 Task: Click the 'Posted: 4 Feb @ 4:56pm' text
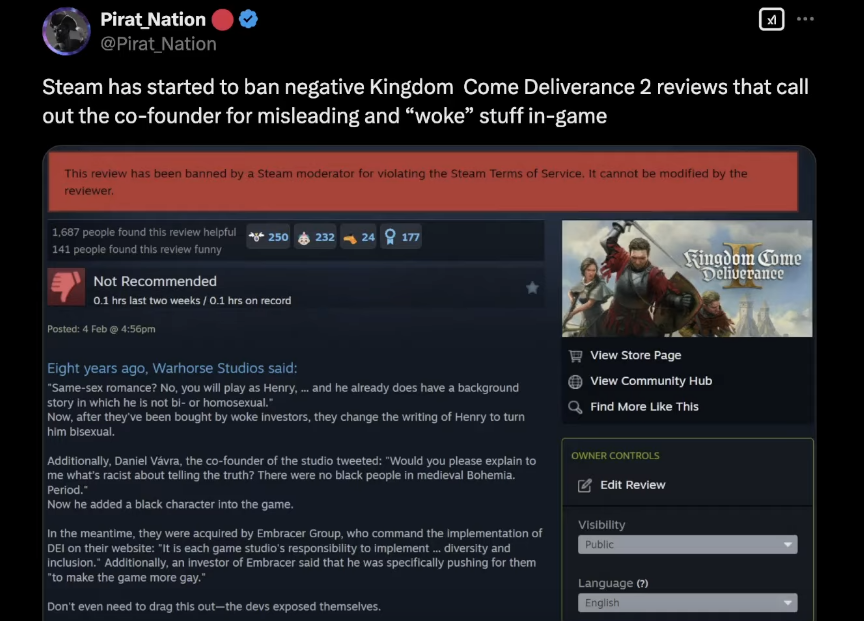[101, 329]
